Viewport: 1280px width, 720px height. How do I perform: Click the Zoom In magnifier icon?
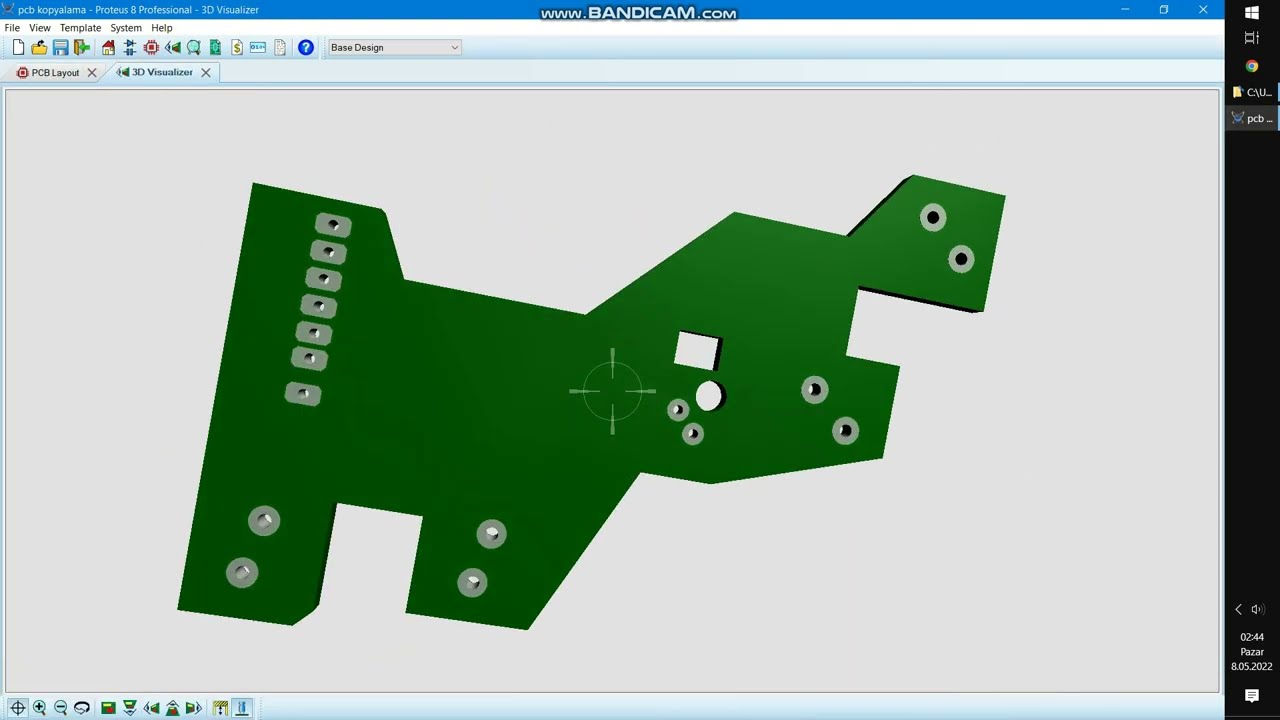40,708
